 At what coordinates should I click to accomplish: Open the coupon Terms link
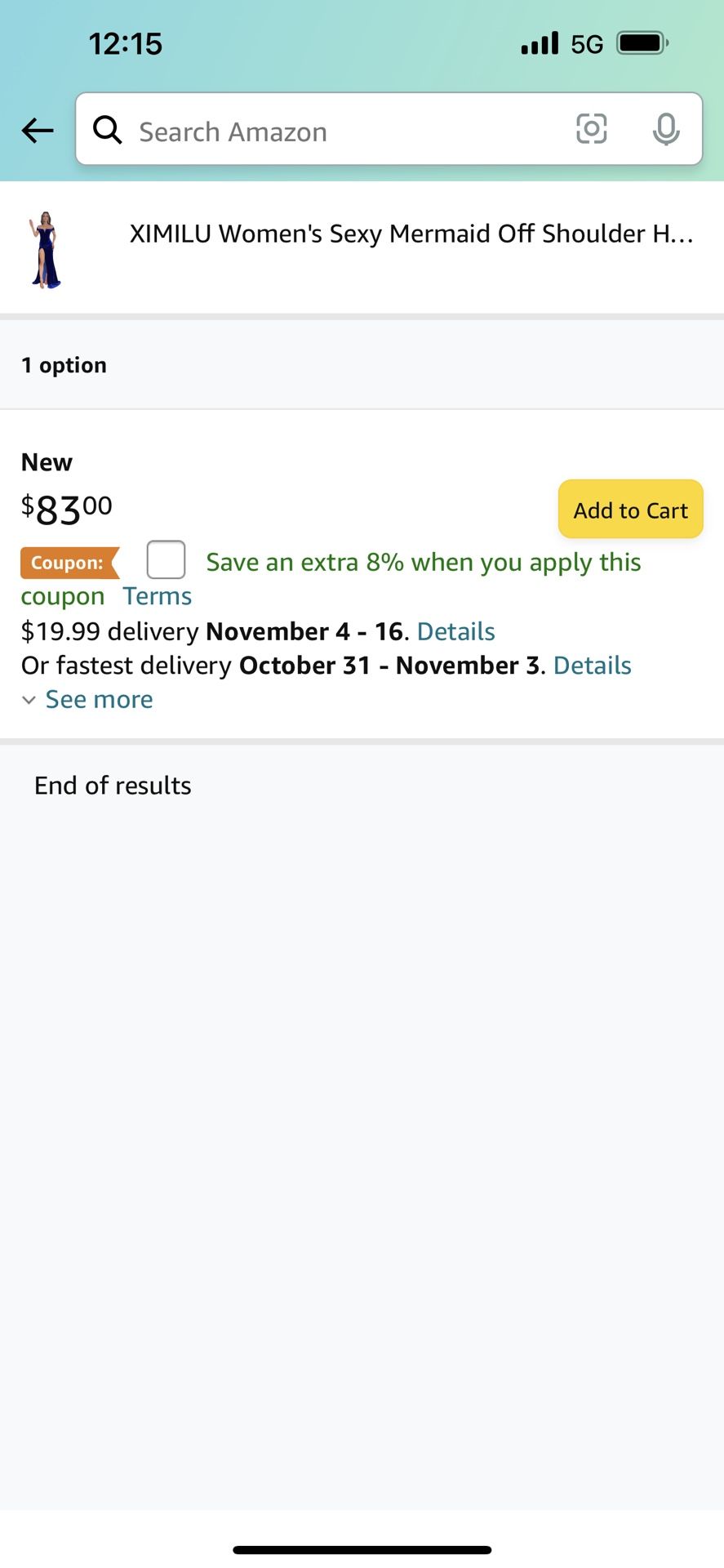158,596
